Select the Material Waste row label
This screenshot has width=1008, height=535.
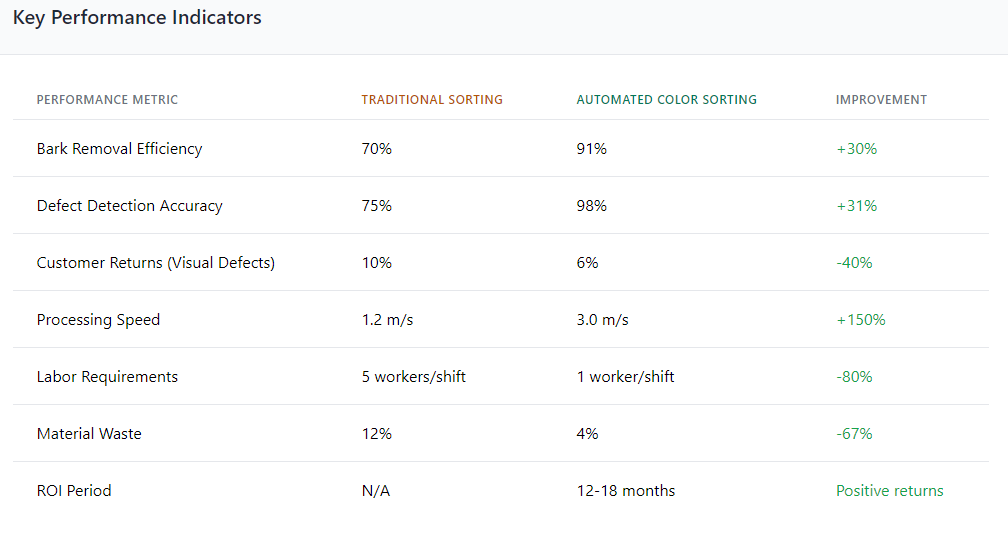click(89, 434)
